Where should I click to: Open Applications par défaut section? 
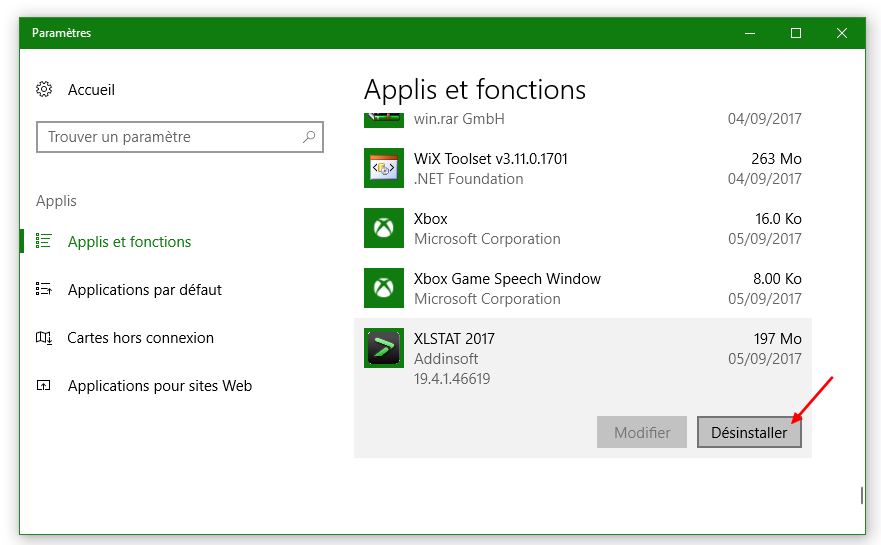[x=144, y=290]
